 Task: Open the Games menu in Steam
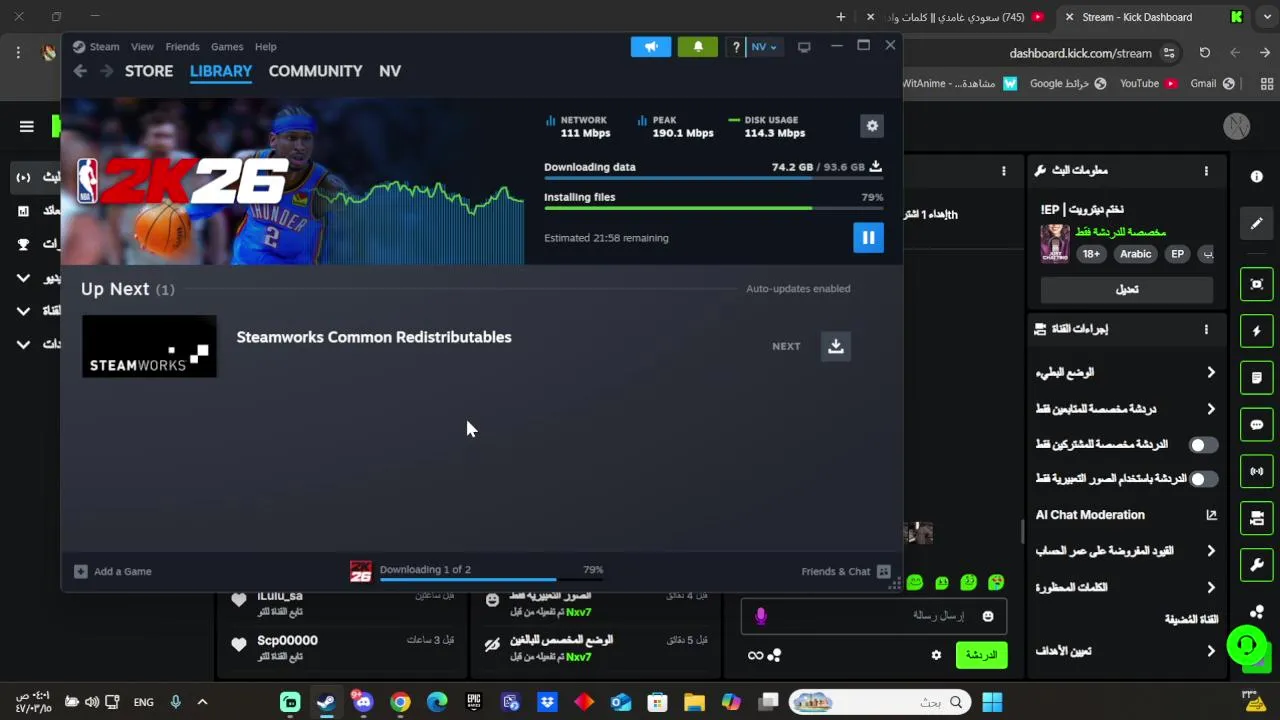[227, 47]
